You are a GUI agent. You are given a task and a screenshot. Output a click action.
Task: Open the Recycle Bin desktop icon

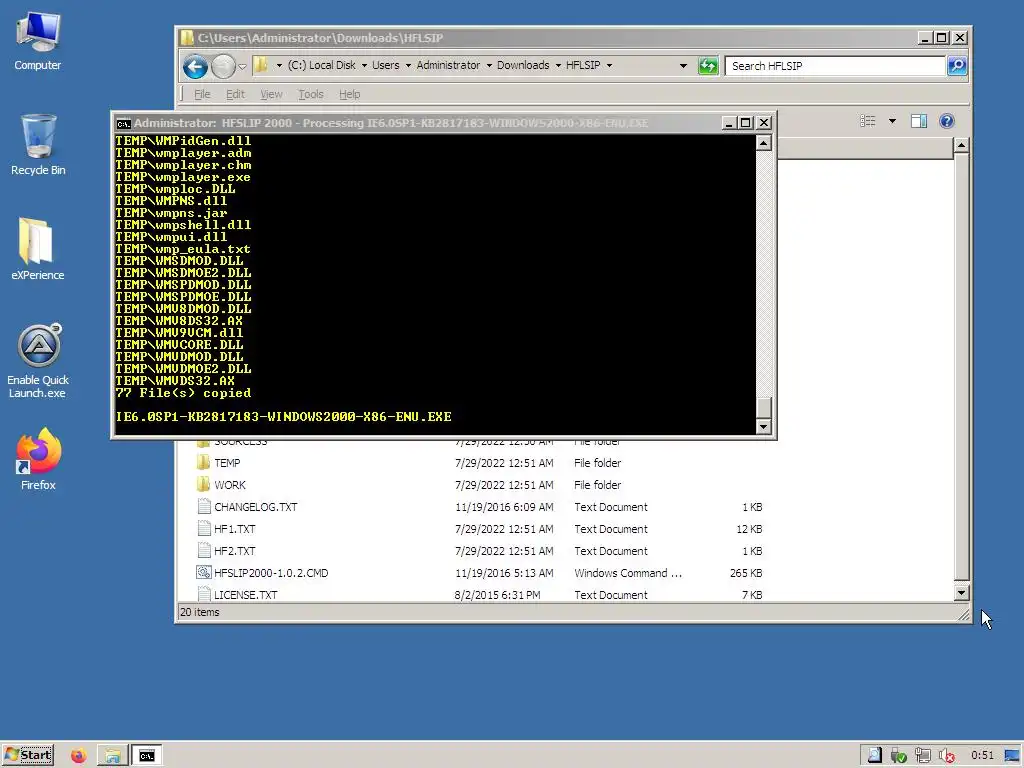coord(38,145)
